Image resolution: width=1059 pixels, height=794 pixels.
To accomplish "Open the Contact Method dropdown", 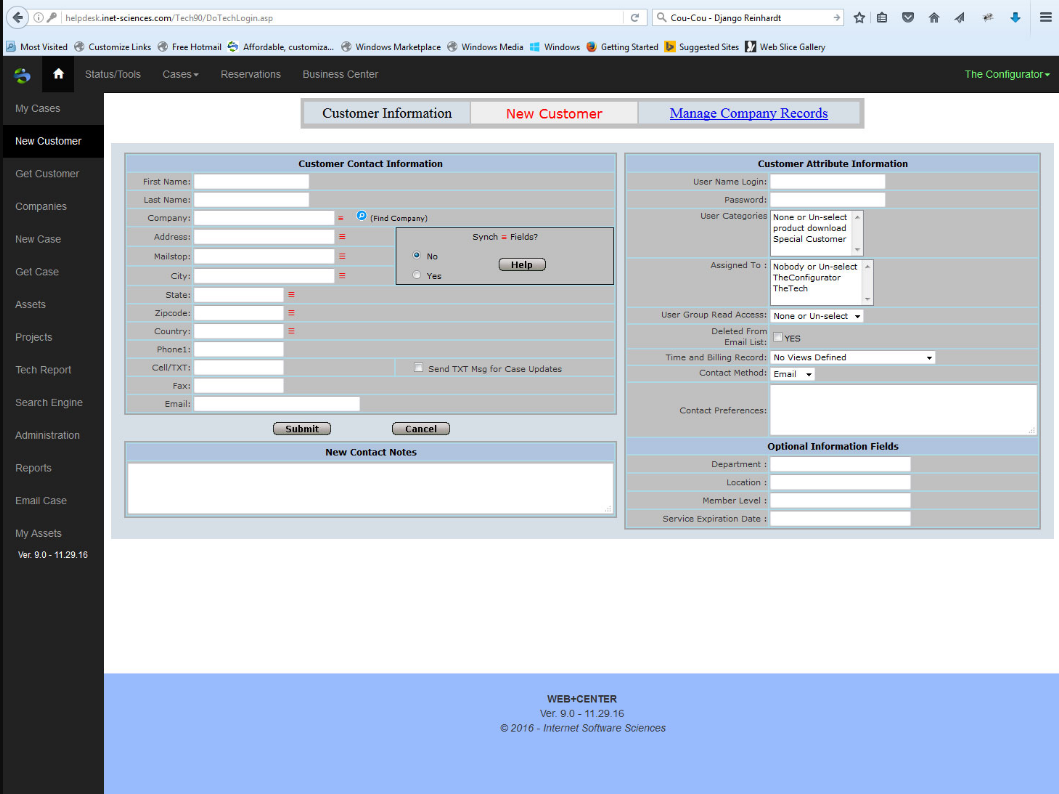I will pyautogui.click(x=792, y=373).
